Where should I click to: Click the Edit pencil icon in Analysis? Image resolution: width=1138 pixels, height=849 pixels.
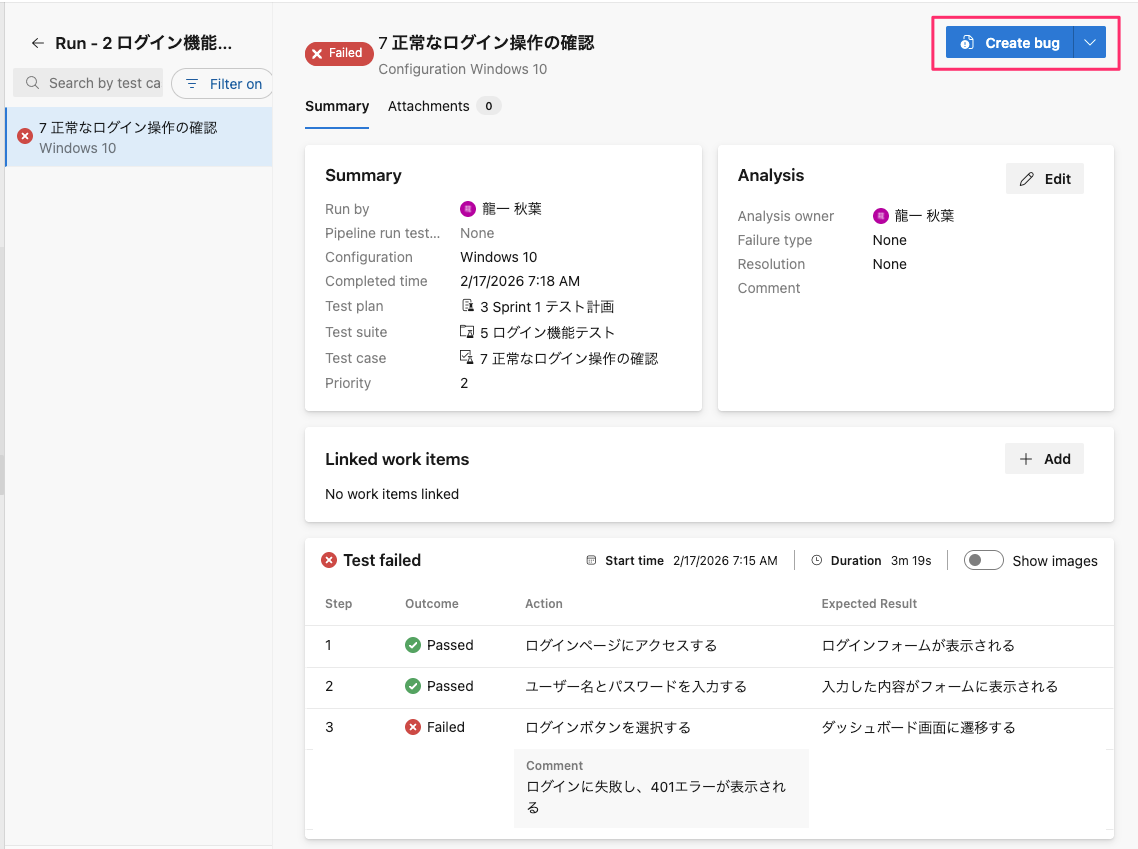coord(1026,179)
